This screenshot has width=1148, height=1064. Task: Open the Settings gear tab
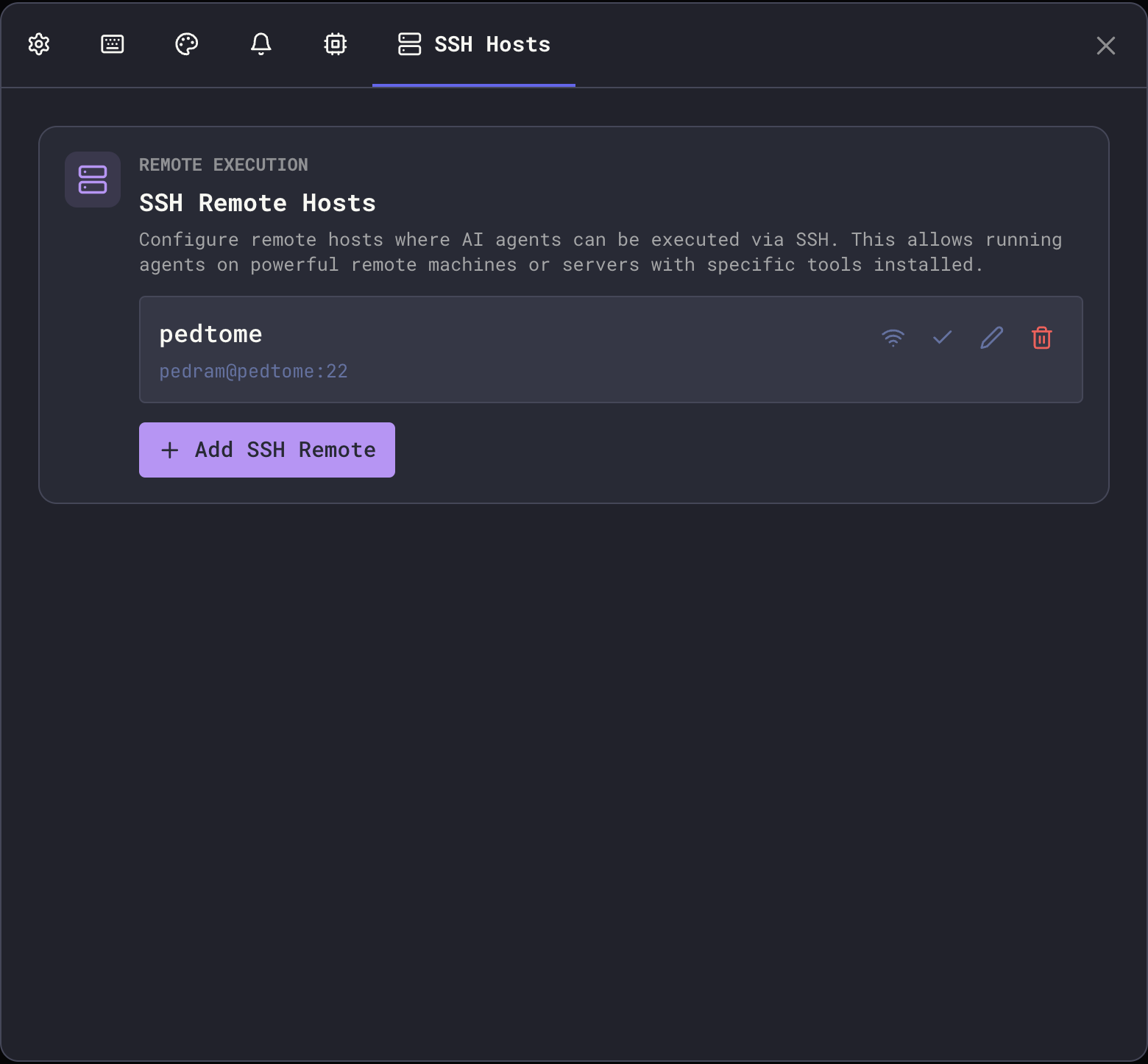[38, 44]
